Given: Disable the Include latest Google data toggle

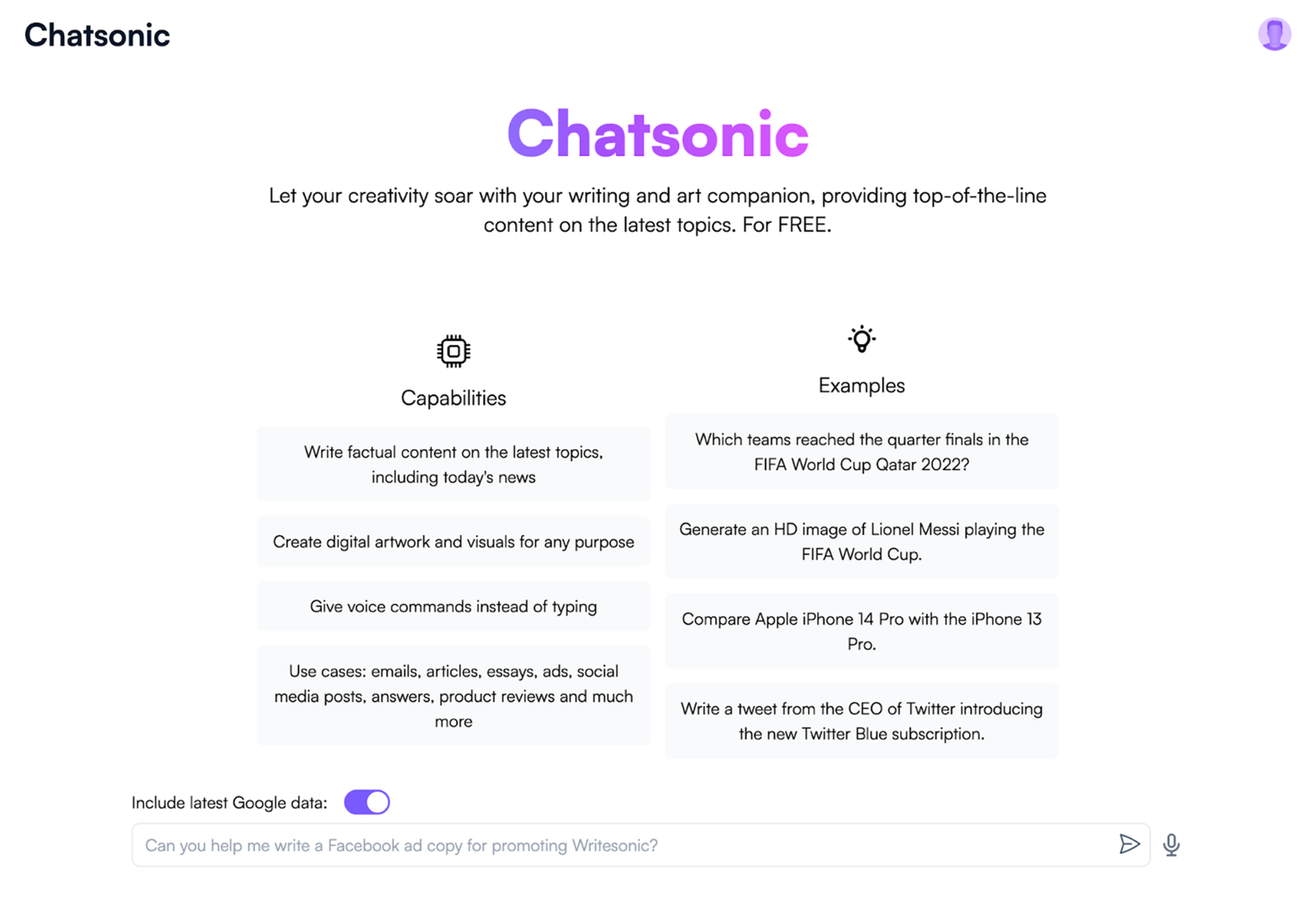Looking at the screenshot, I should coord(366,802).
